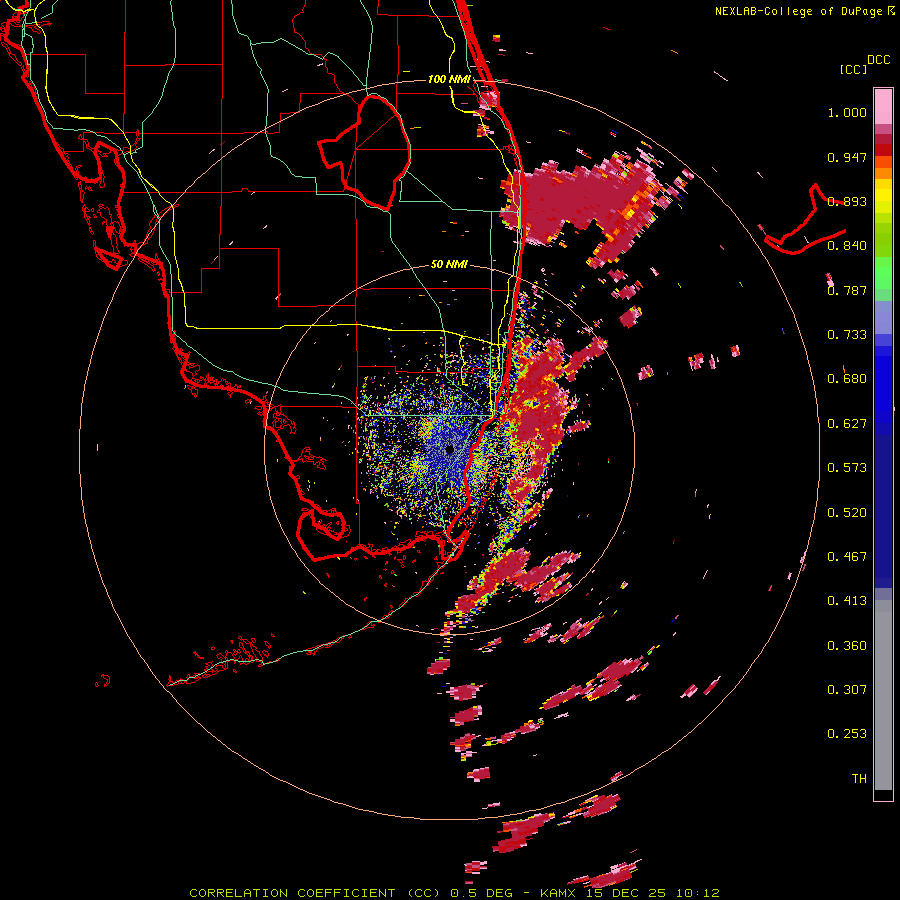Viewport: 900px width, 900px height.
Task: Click the '0.893' color scale value
Action: pyautogui.click(x=847, y=201)
